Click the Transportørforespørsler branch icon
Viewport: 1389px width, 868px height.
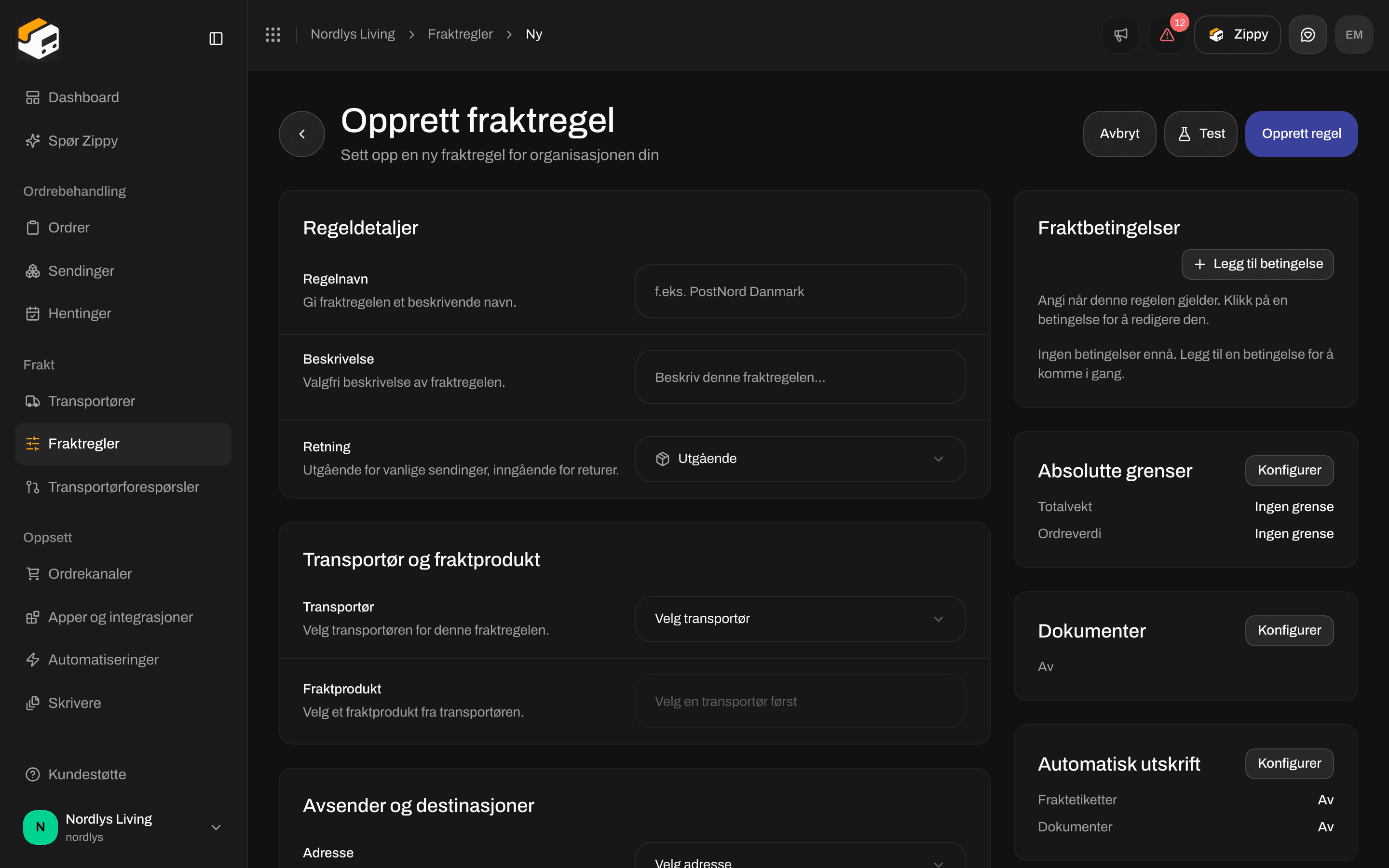33,487
